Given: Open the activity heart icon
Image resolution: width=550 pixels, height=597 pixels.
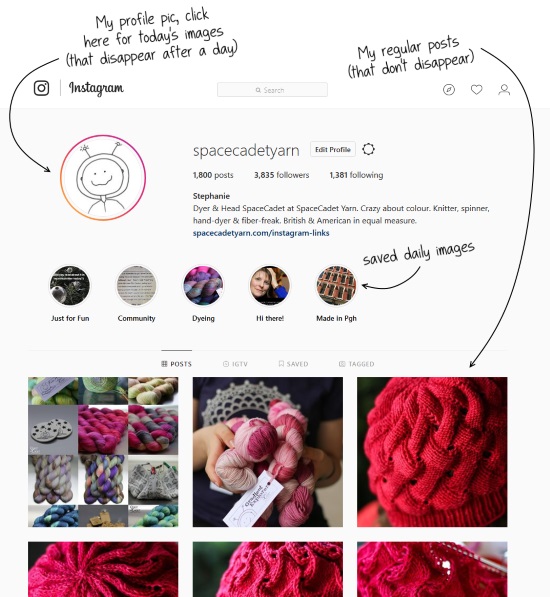Looking at the screenshot, I should [477, 90].
